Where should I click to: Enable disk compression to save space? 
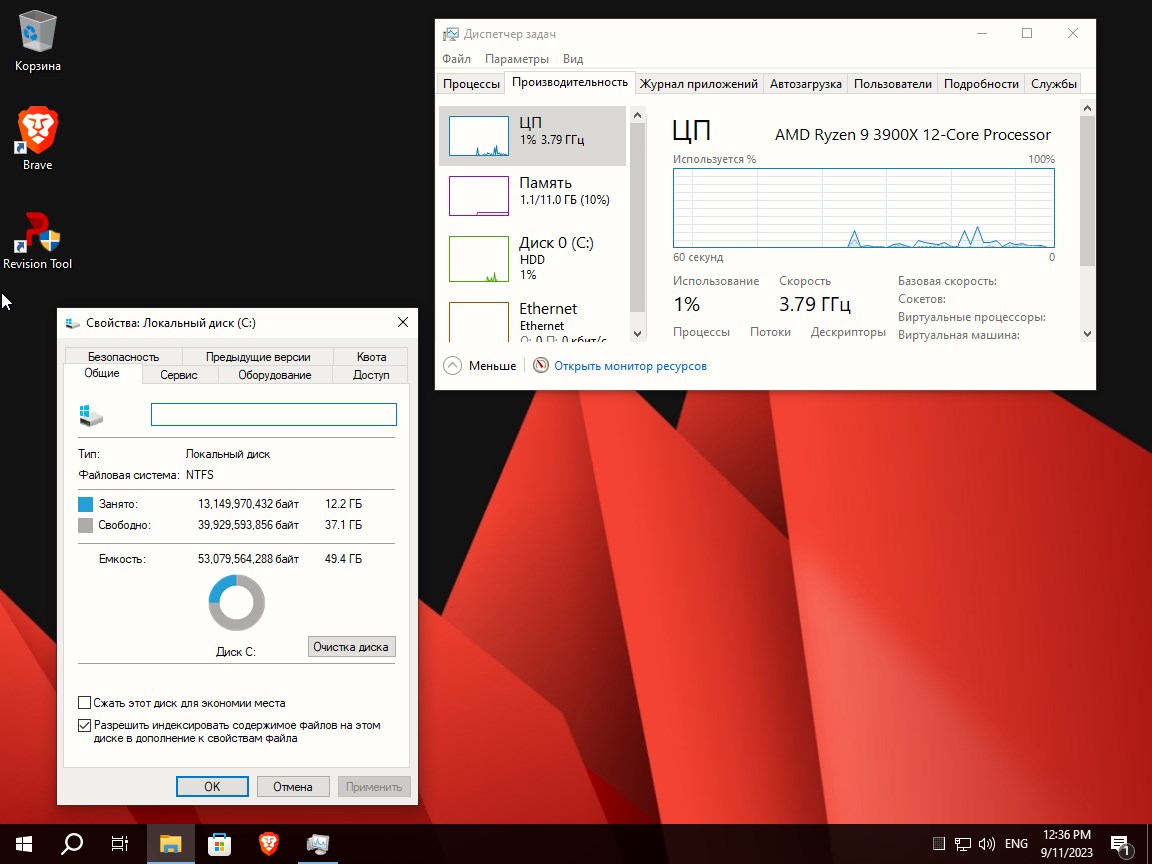coord(85,703)
